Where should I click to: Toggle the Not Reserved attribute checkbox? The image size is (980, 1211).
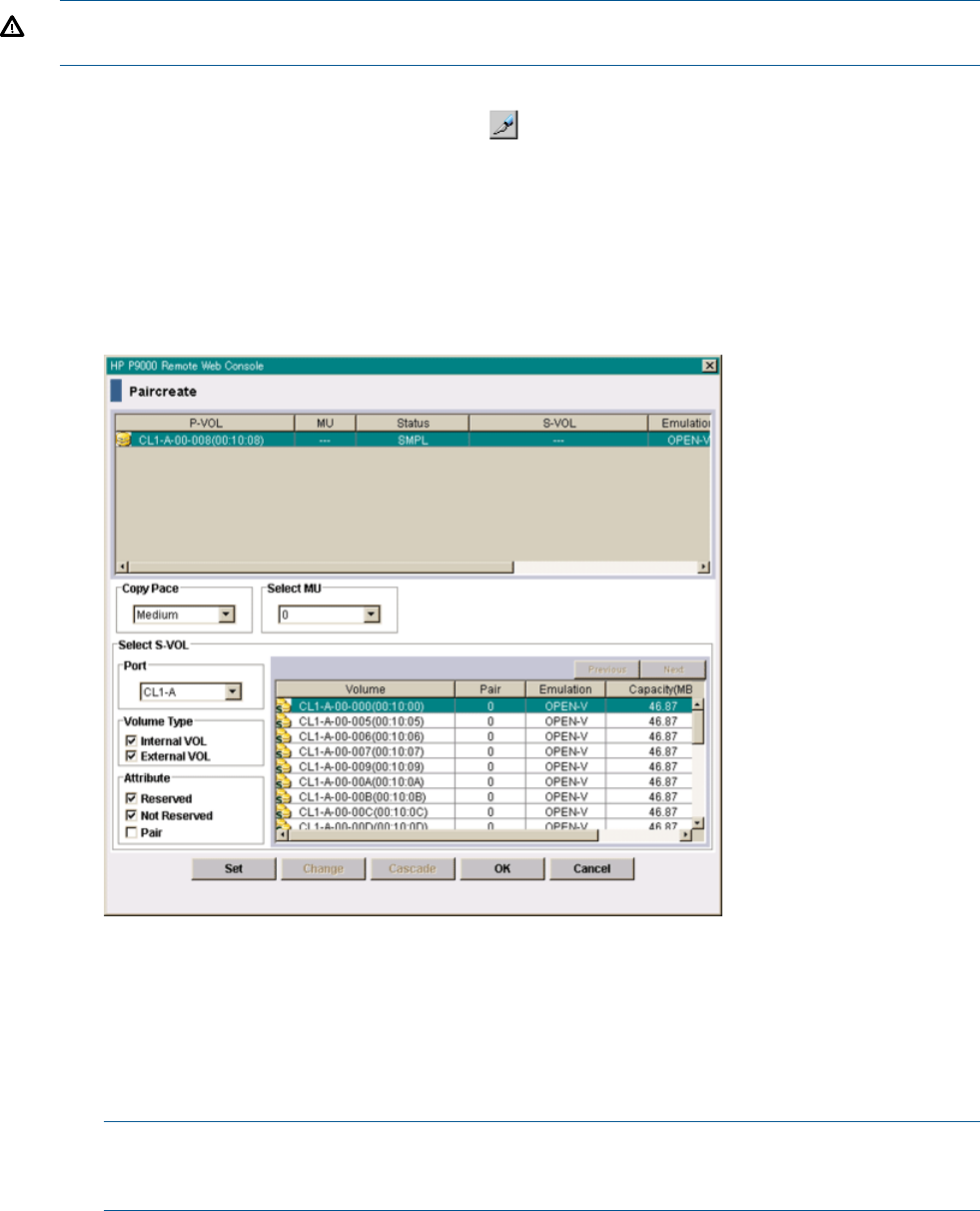click(131, 815)
